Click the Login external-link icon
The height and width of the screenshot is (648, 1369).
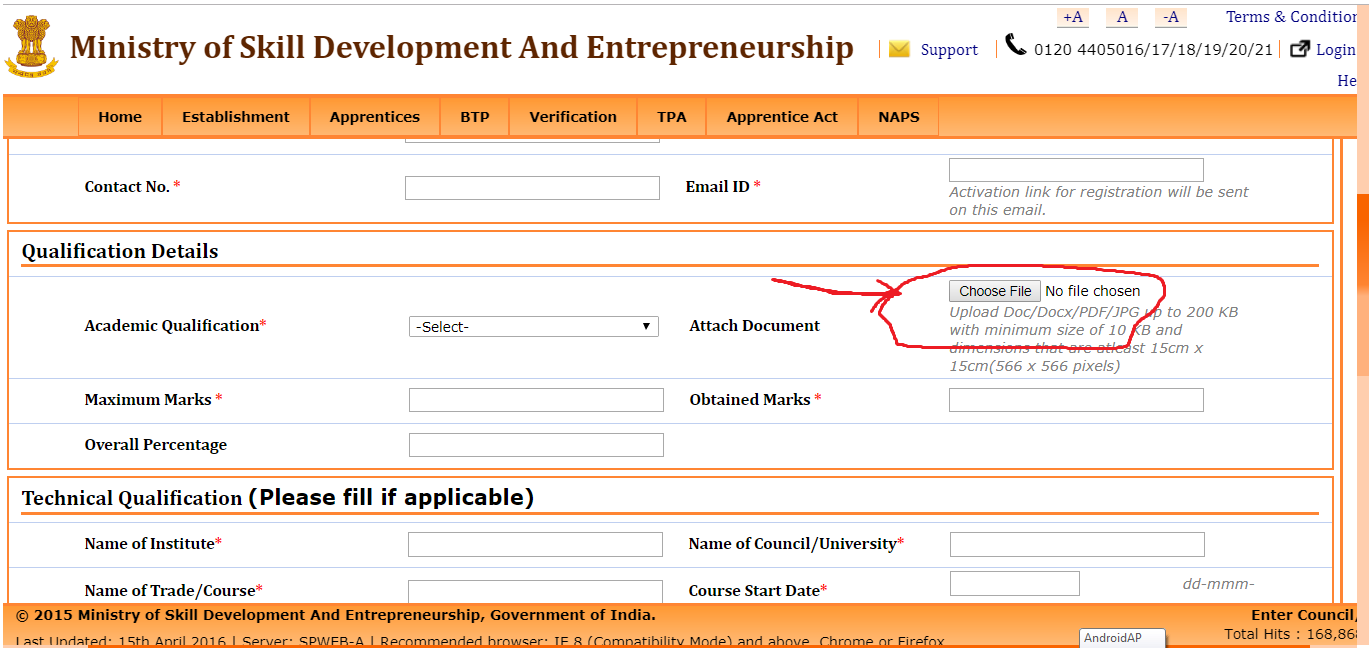click(1300, 49)
